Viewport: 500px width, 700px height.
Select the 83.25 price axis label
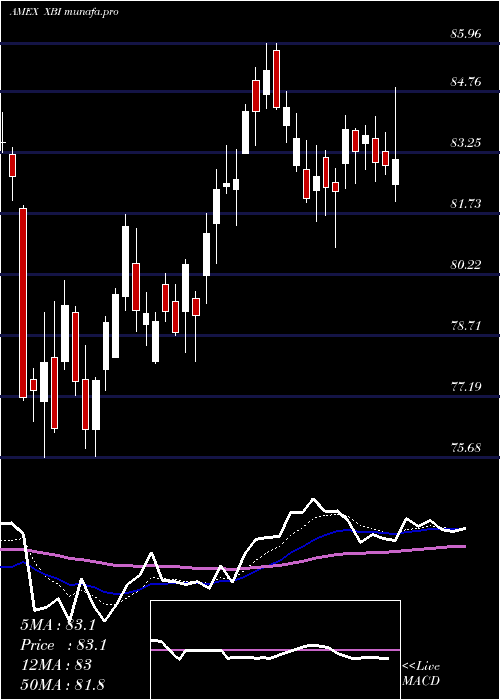coord(466,143)
